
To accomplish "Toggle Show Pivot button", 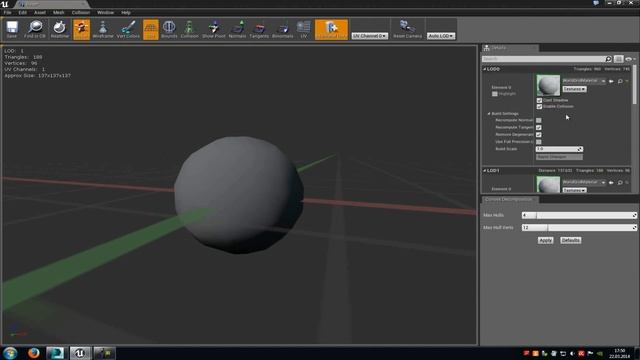I will [214, 29].
